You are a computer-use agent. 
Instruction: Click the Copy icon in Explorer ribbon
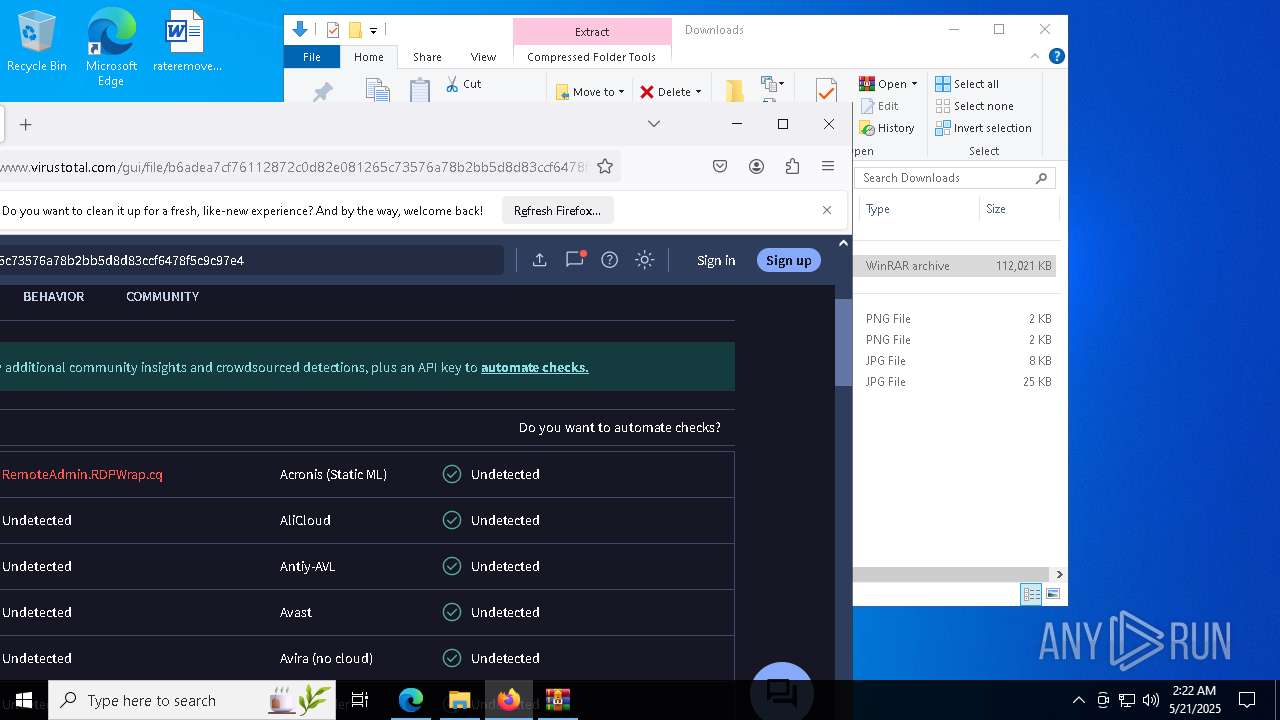pyautogui.click(x=377, y=89)
